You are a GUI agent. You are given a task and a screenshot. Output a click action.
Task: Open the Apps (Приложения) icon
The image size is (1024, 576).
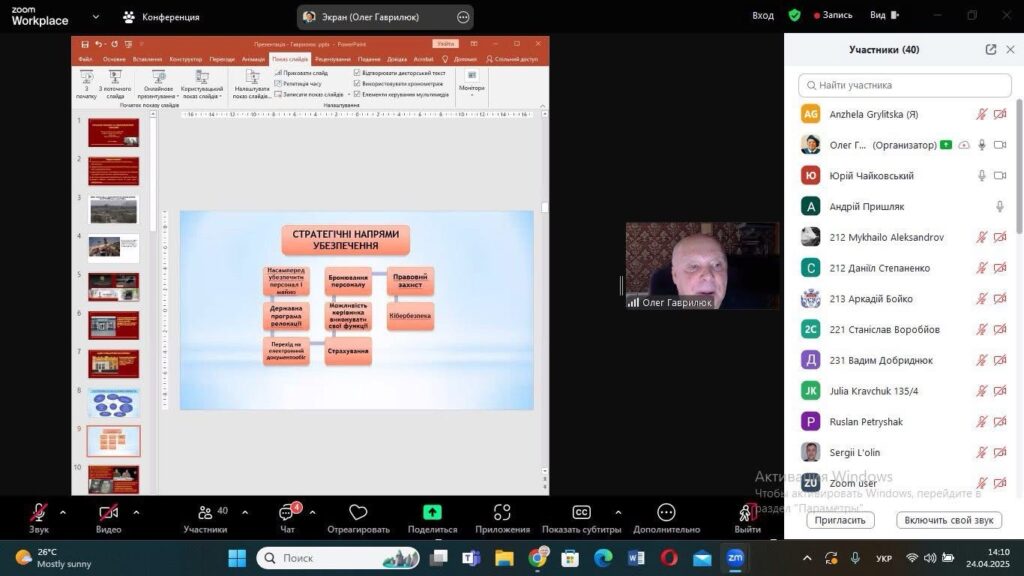tap(502, 513)
